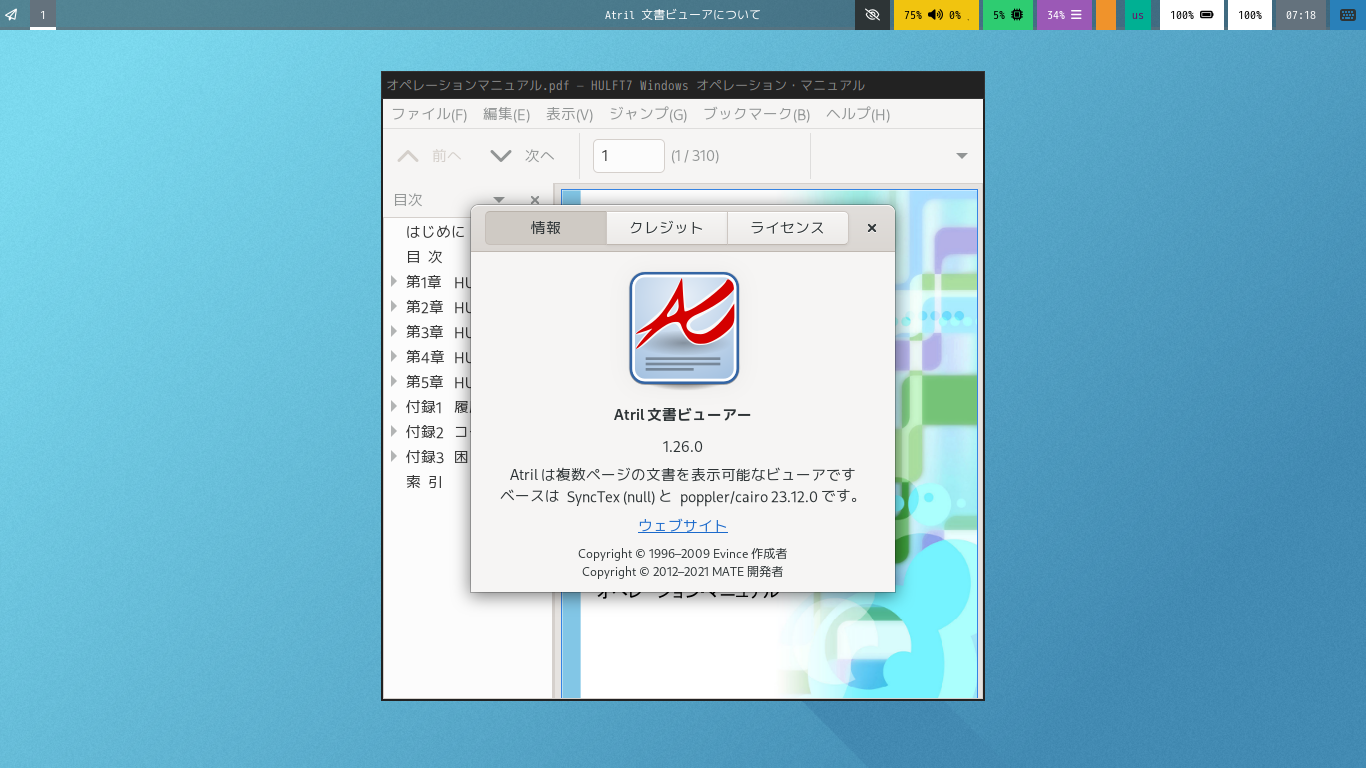Click the volume indicator showing 75%
The width and height of the screenshot is (1366, 768).
tap(935, 15)
